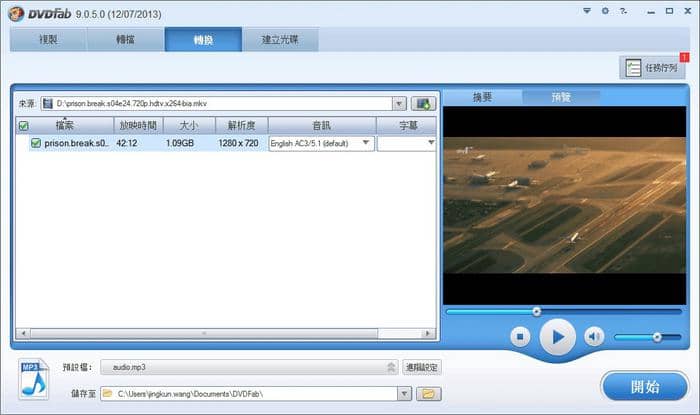Screen dimensions: 700x415
Task: Click the DVDFab logo icon
Action: (16, 14)
